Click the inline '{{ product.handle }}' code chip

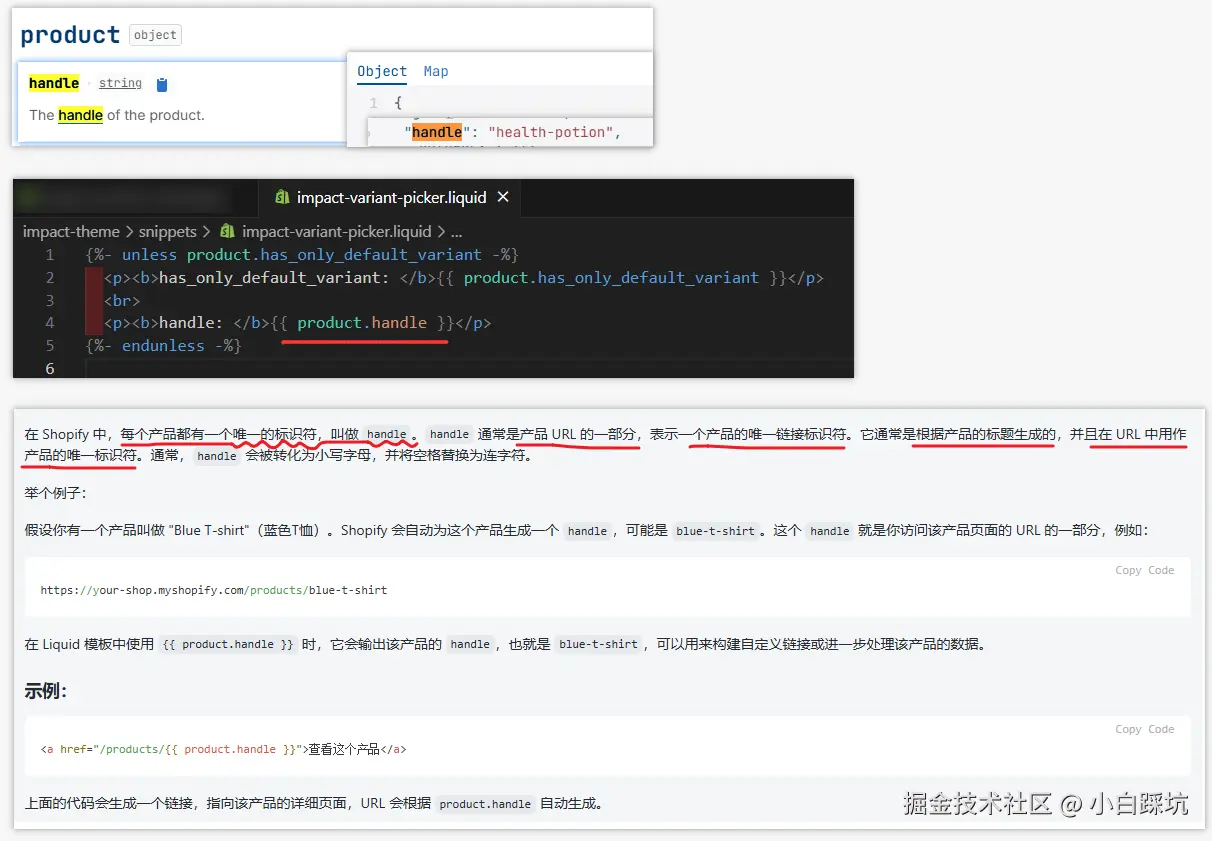228,644
